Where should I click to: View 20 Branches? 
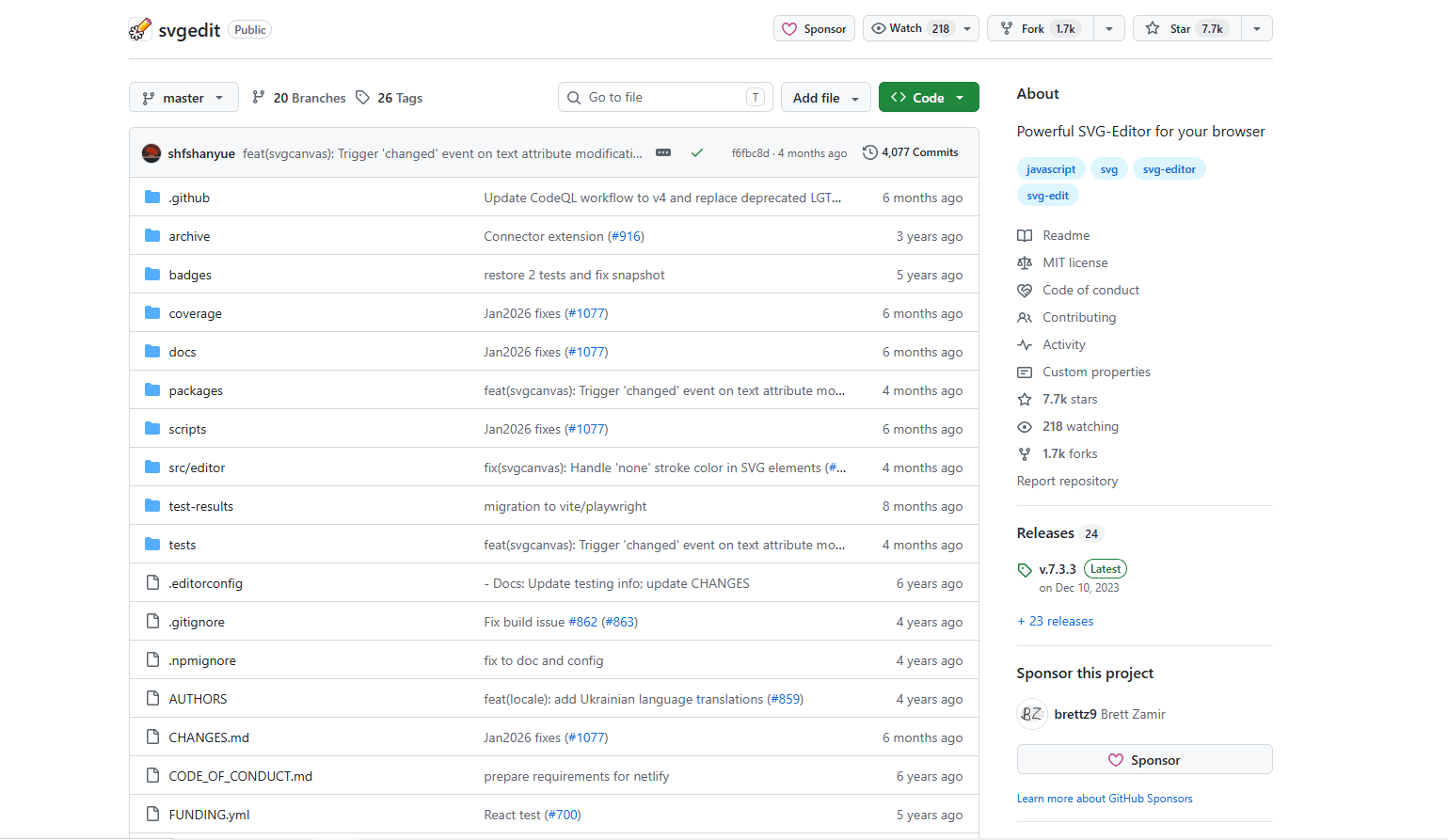pyautogui.click(x=299, y=98)
